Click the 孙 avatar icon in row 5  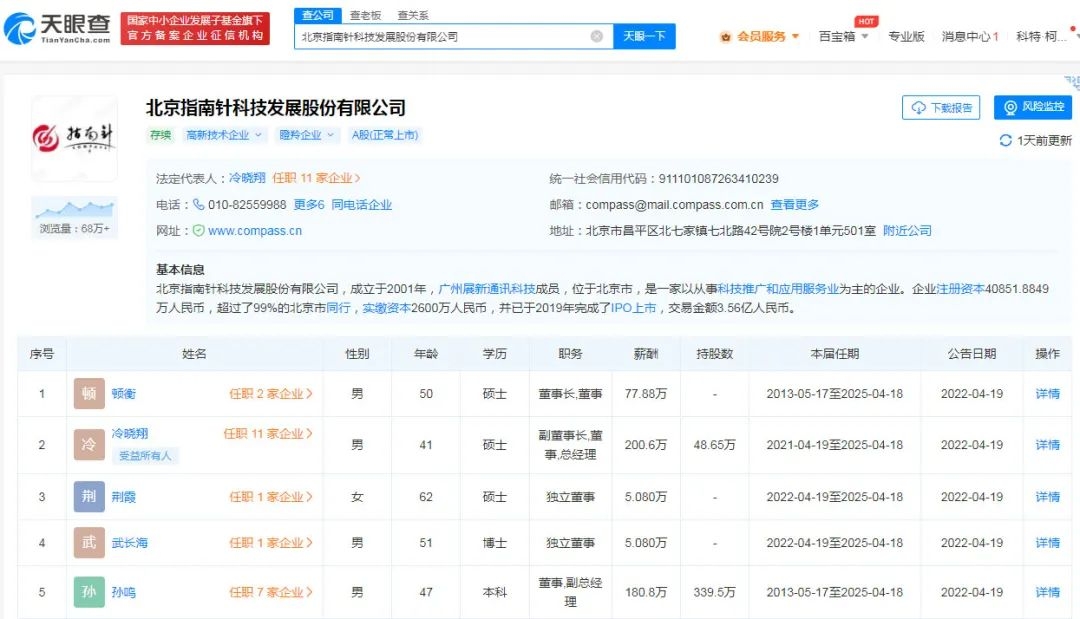click(89, 591)
